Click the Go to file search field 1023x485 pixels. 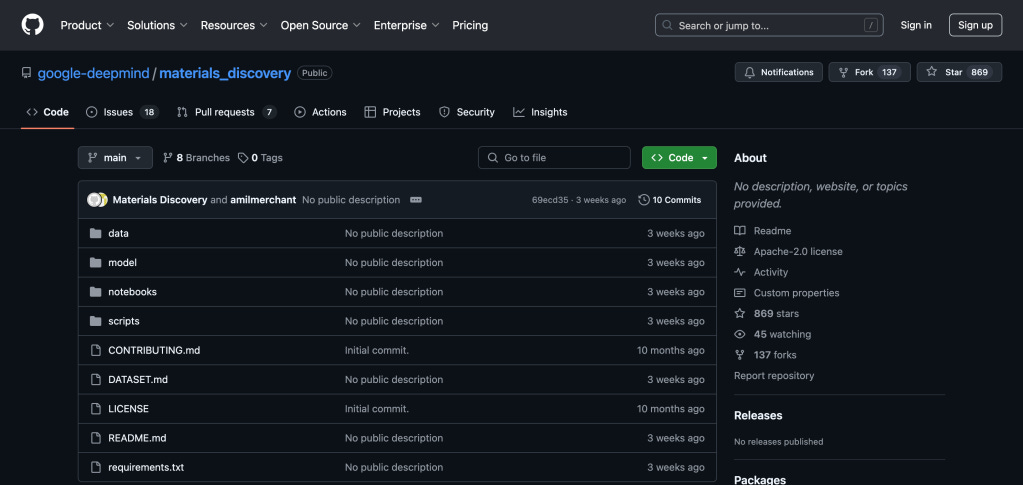pyautogui.click(x=555, y=158)
